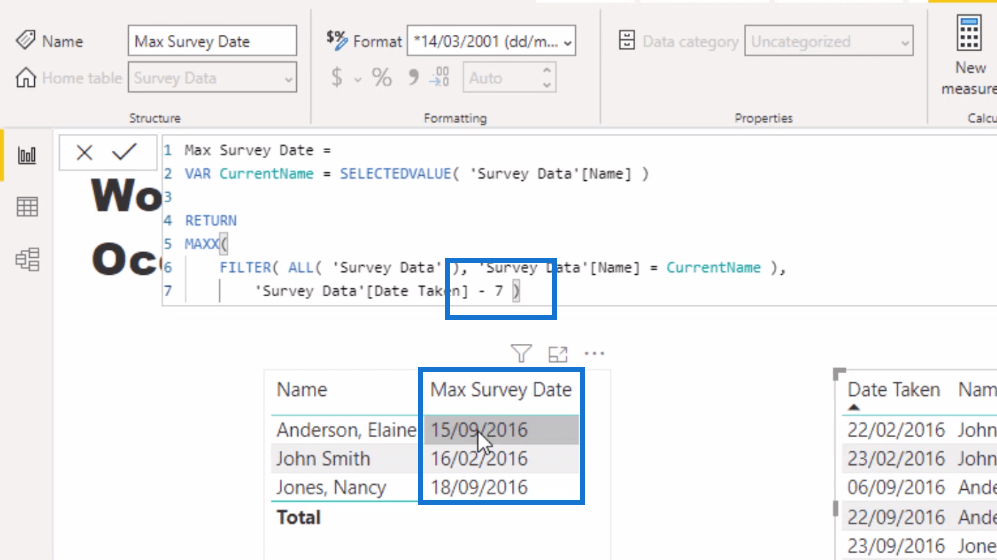Click the Name tag icon
The image size is (997, 560).
[25, 40]
